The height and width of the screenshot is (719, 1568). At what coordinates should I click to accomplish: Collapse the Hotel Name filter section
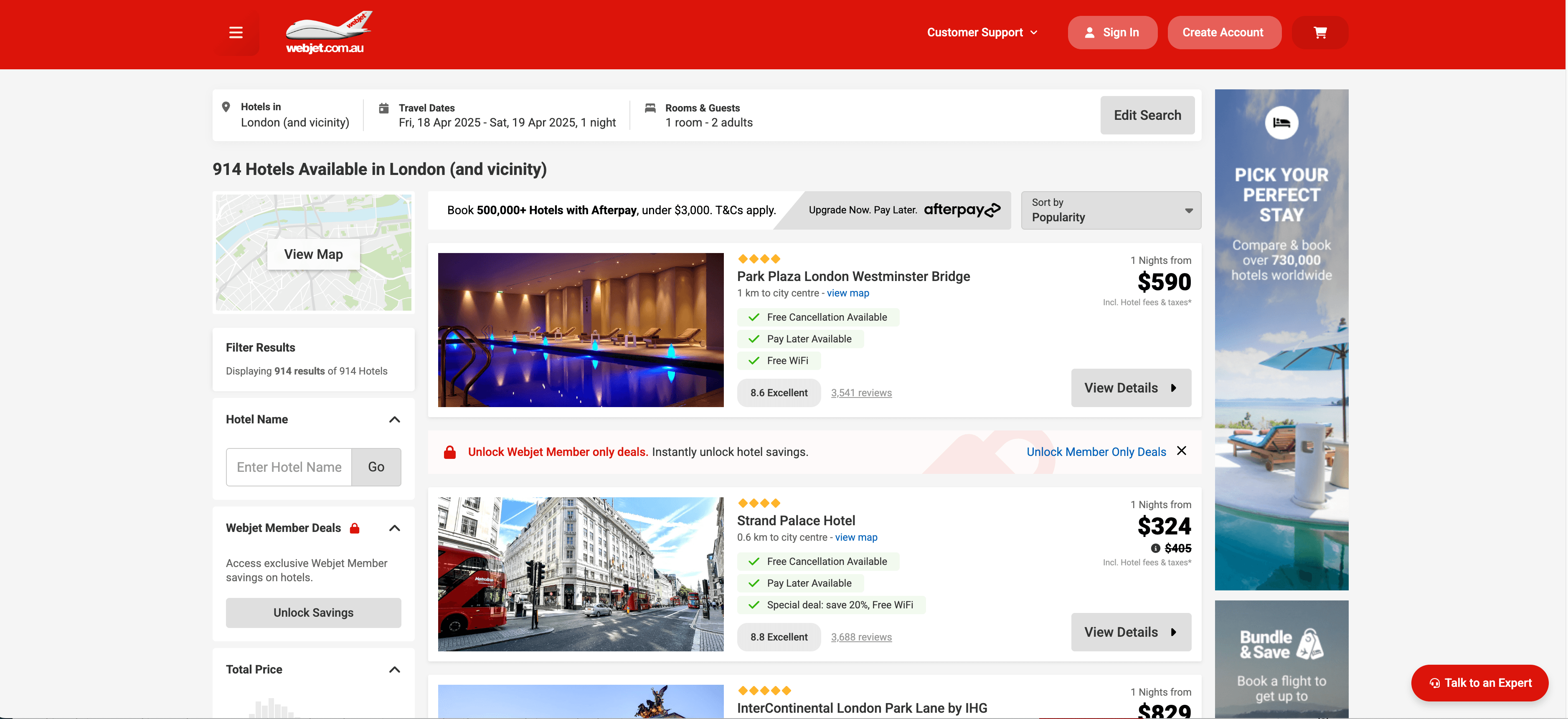(394, 420)
